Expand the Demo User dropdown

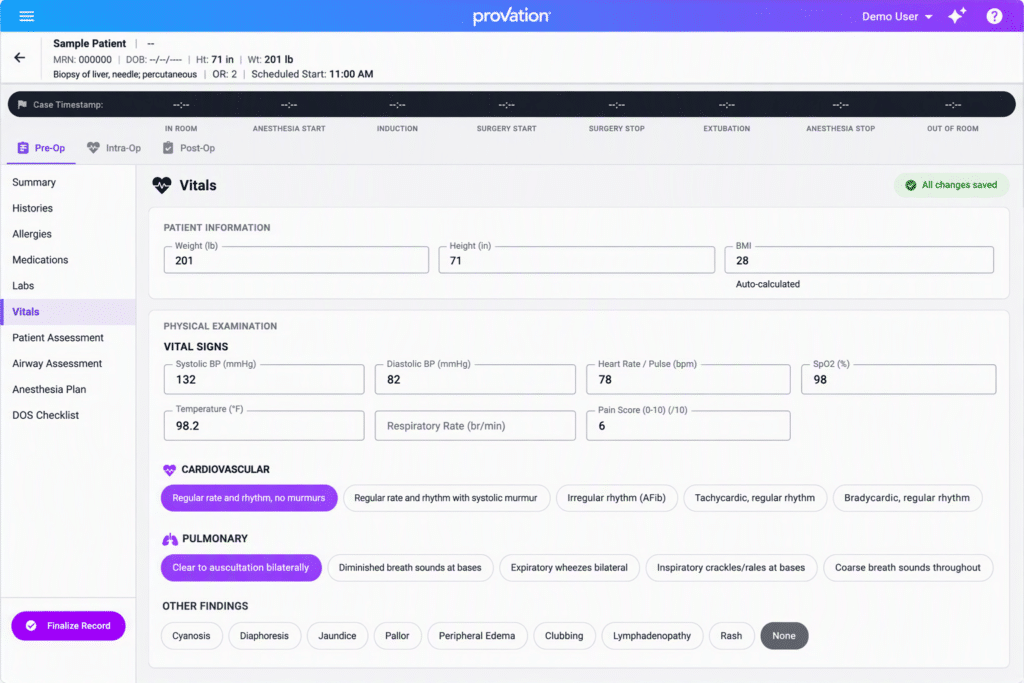click(x=897, y=16)
